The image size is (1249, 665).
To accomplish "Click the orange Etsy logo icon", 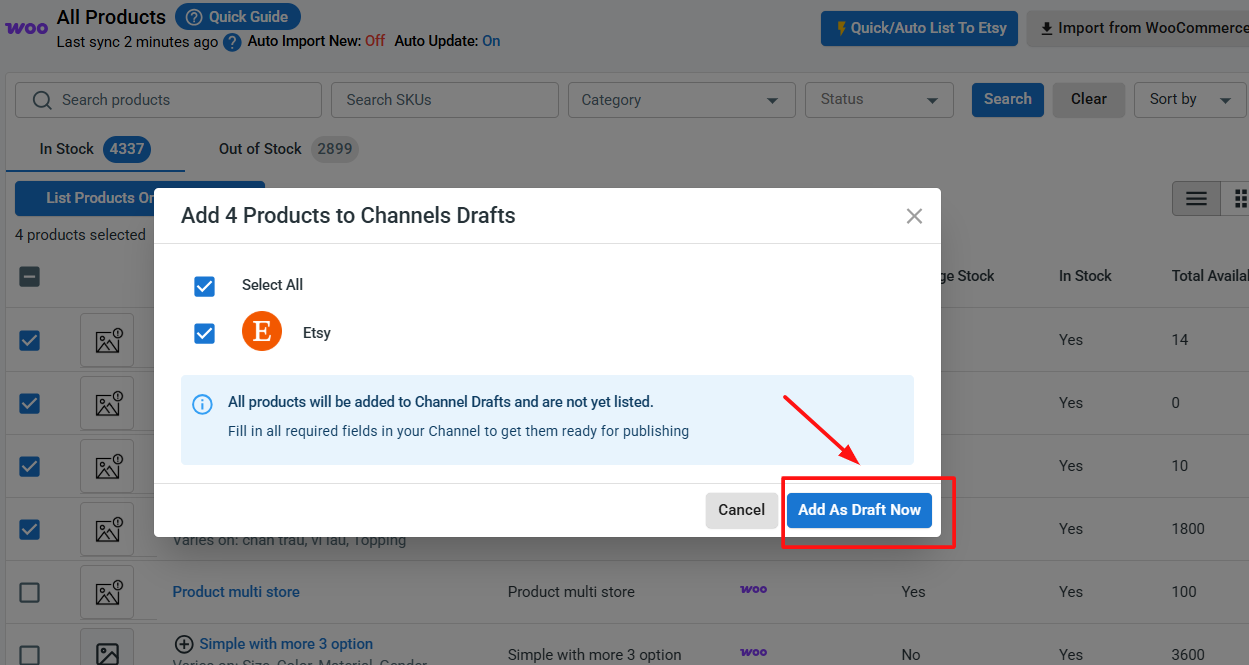I will [x=262, y=331].
